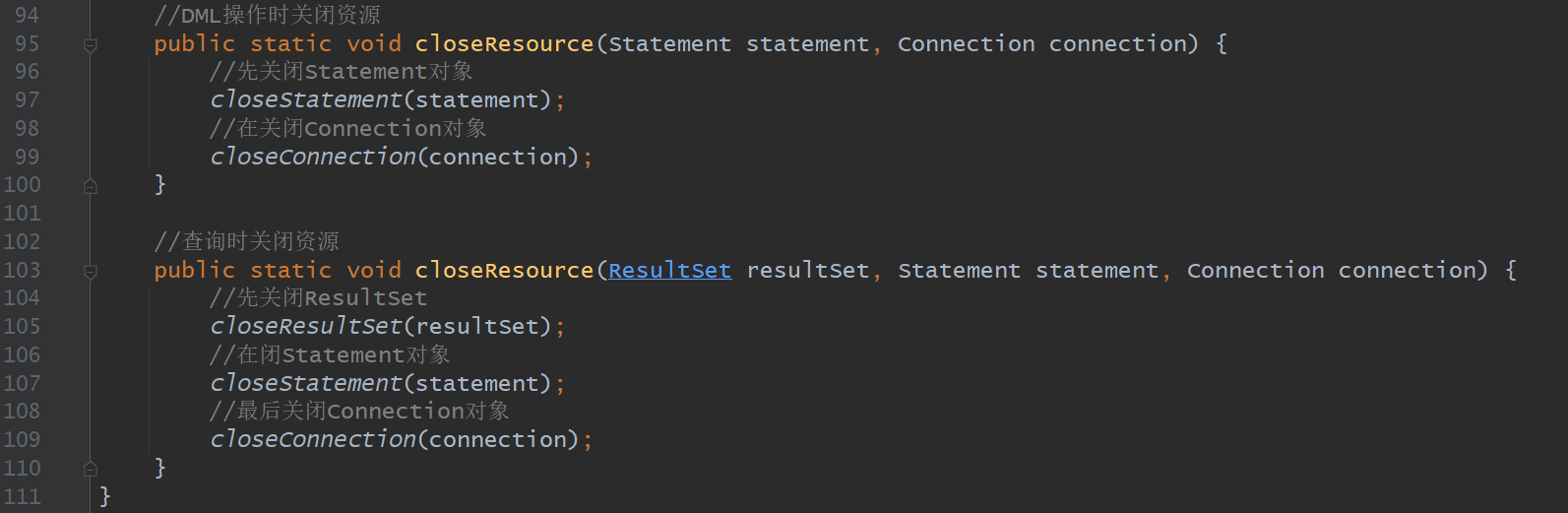The width and height of the screenshot is (1568, 513).
Task: Collapse the three-parameter closeResource method at line 103
Action: (x=91, y=271)
